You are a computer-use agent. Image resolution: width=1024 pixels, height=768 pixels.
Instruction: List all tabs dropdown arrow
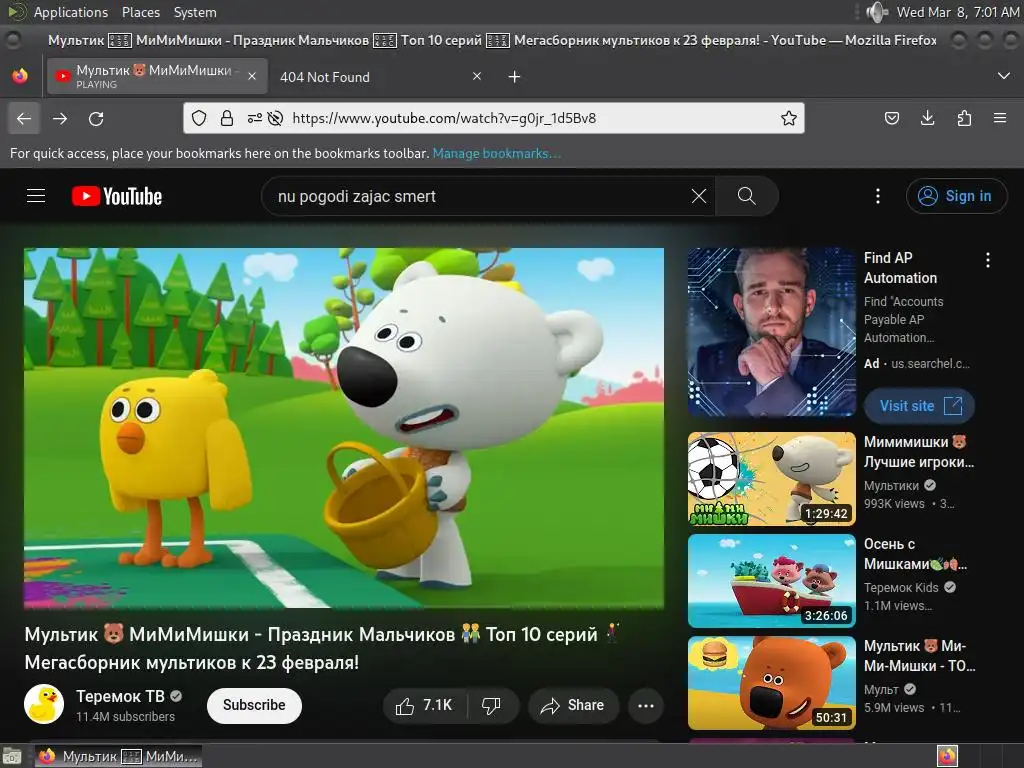[x=1004, y=76]
